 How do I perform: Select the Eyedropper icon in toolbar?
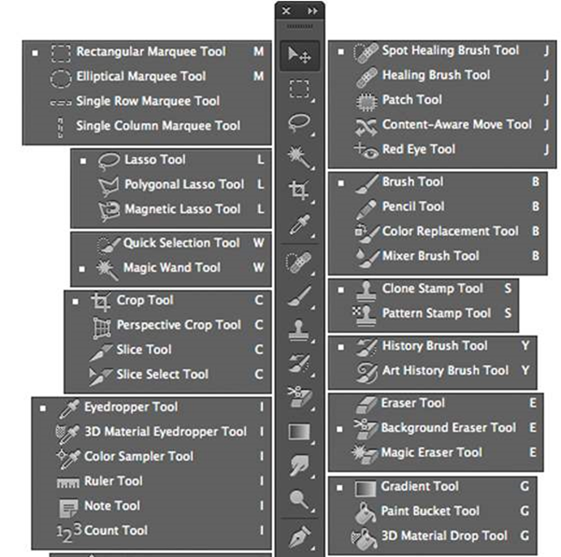pos(299,224)
